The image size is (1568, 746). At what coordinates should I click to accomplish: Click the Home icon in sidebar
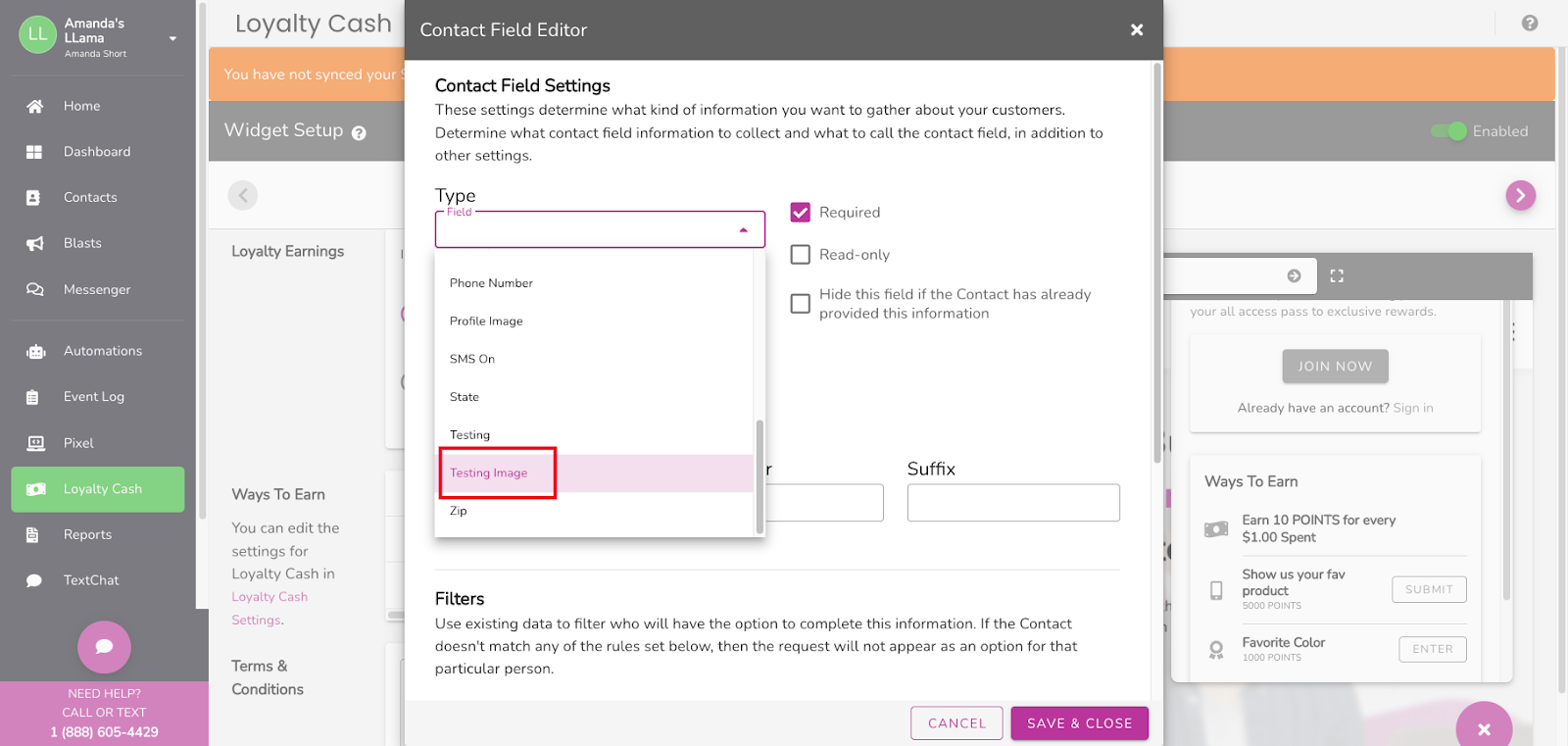[35, 106]
